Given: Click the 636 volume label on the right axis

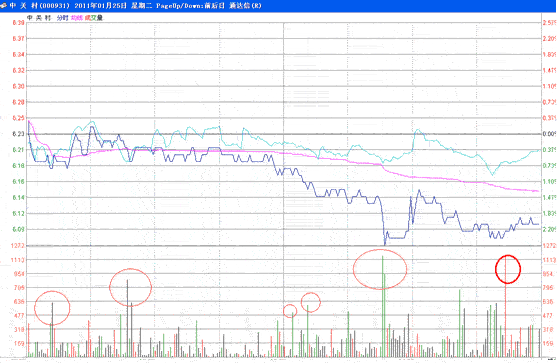Looking at the screenshot, I should pyautogui.click(x=548, y=302).
